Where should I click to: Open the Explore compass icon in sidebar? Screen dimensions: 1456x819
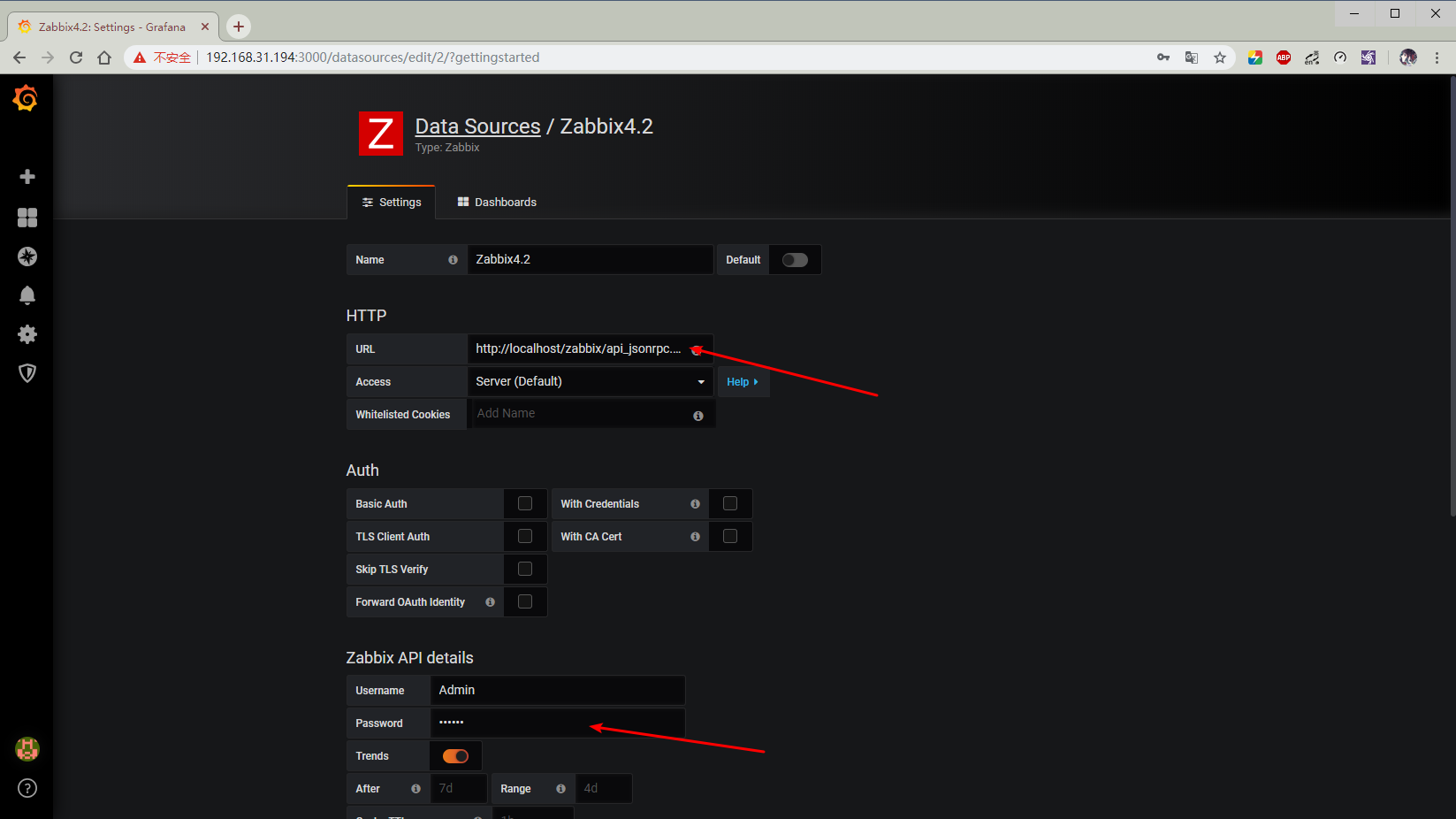[27, 256]
